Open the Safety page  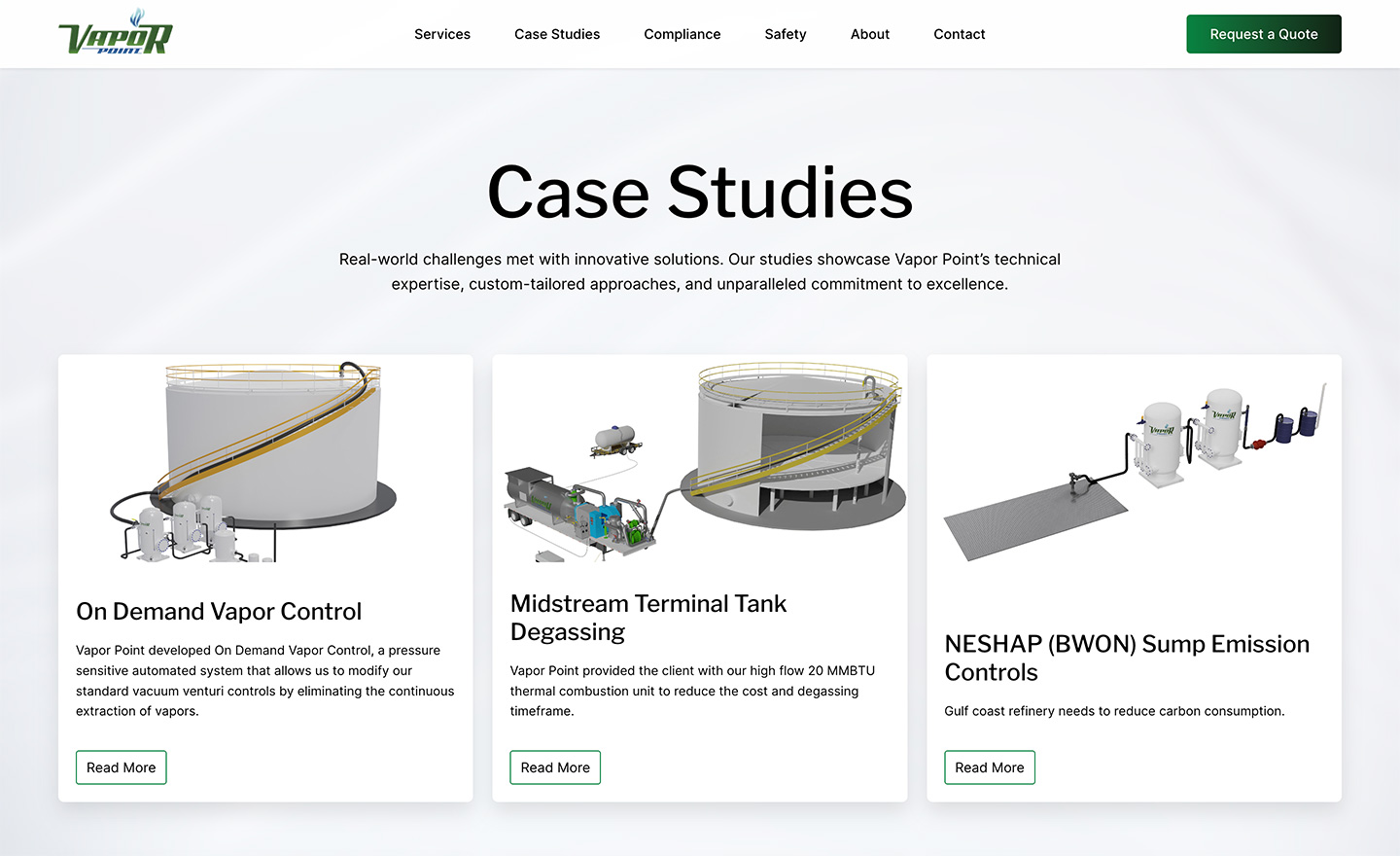pyautogui.click(x=785, y=34)
